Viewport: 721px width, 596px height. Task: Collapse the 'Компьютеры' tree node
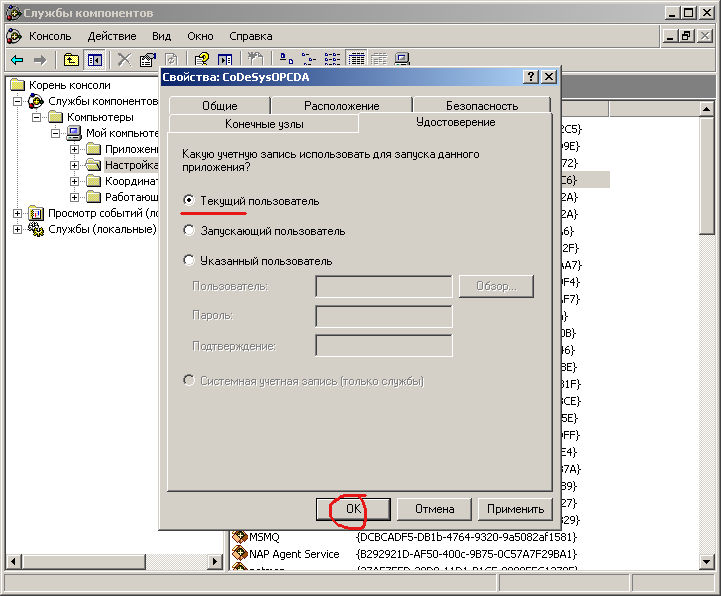[x=36, y=117]
